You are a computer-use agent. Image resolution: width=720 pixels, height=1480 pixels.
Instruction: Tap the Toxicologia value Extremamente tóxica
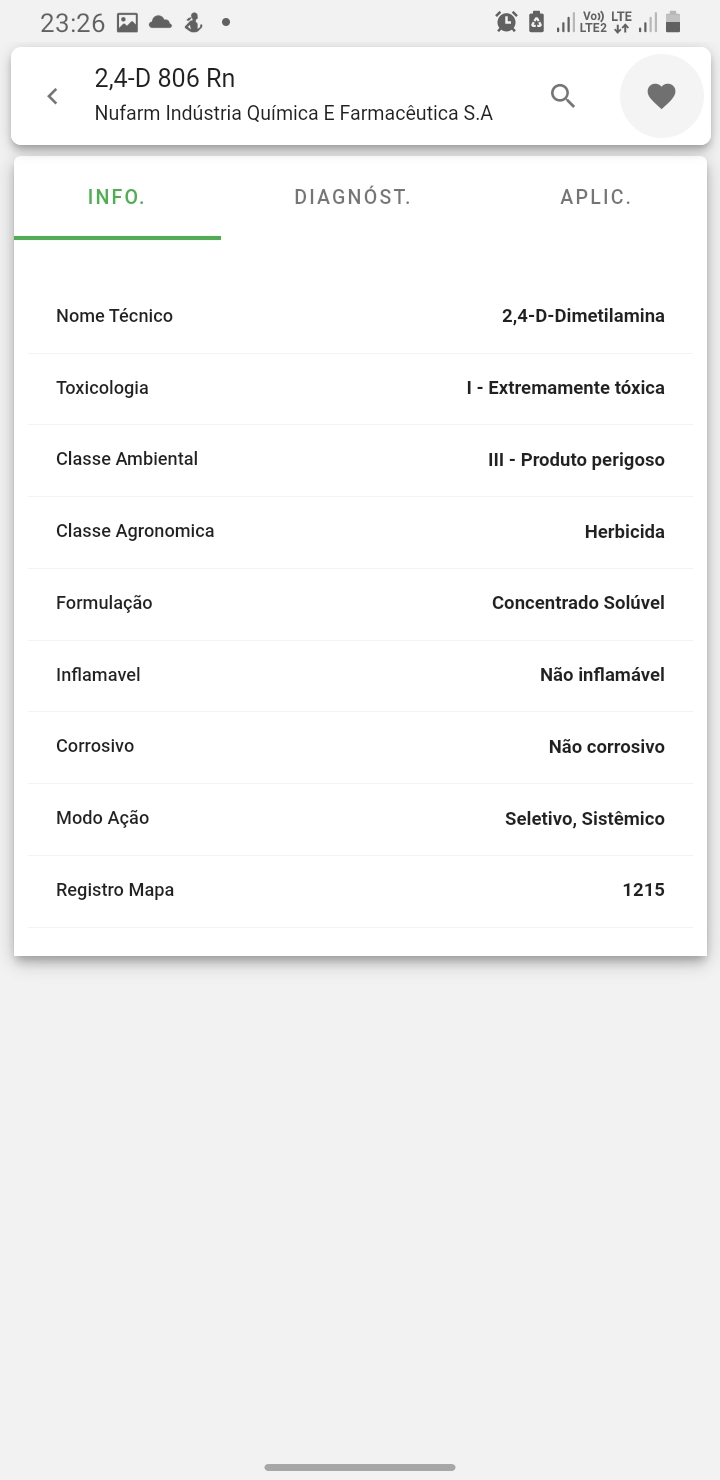[565, 388]
